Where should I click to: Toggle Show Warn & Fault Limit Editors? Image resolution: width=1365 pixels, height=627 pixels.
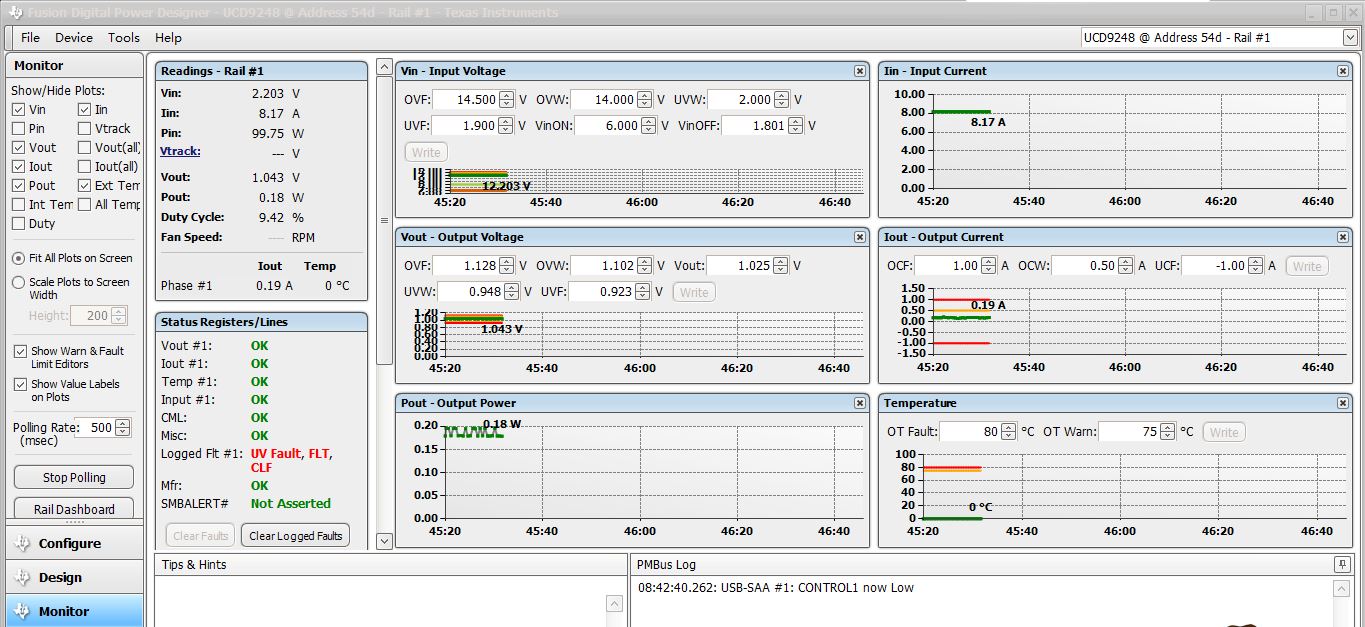coord(20,352)
